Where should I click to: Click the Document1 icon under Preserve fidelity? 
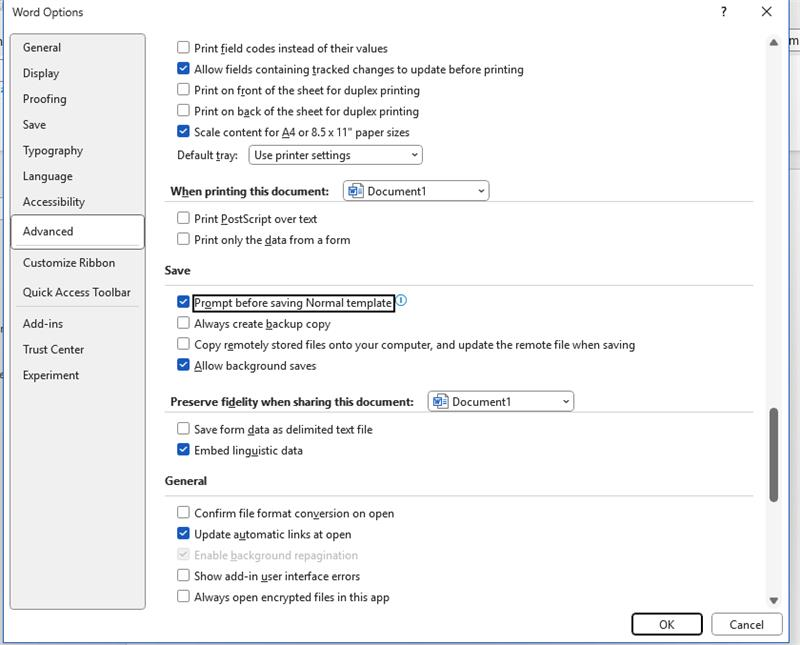tap(443, 399)
